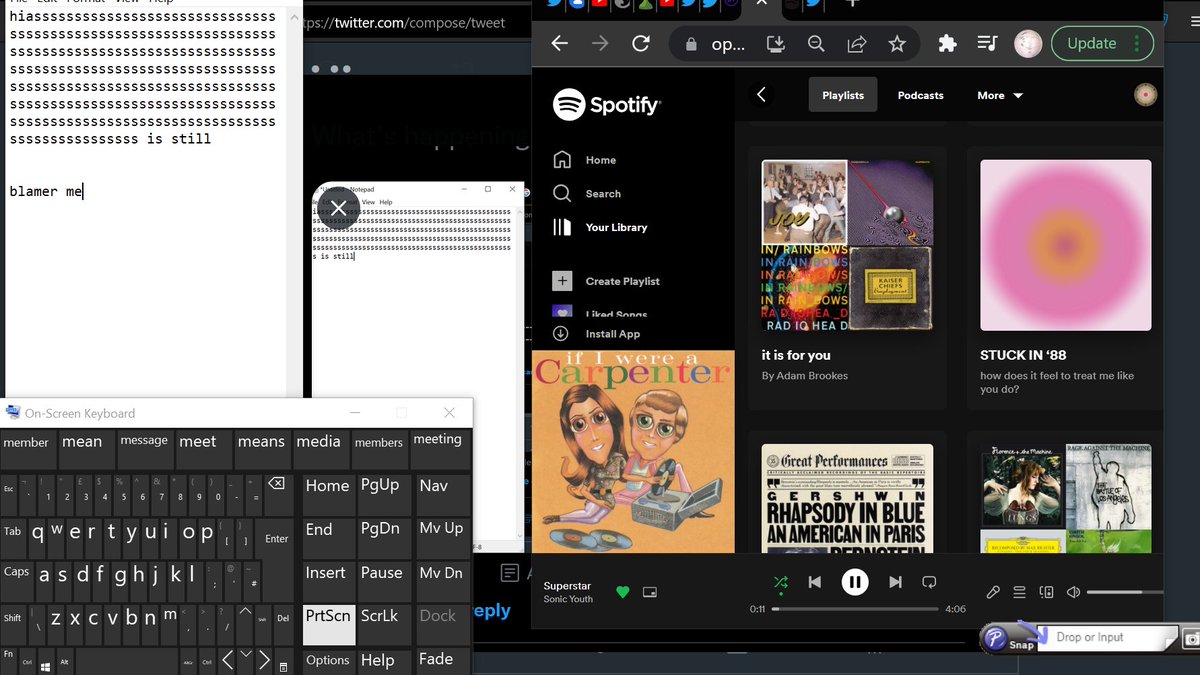Open the play queue icon
This screenshot has height=675, width=1200.
(1020, 592)
